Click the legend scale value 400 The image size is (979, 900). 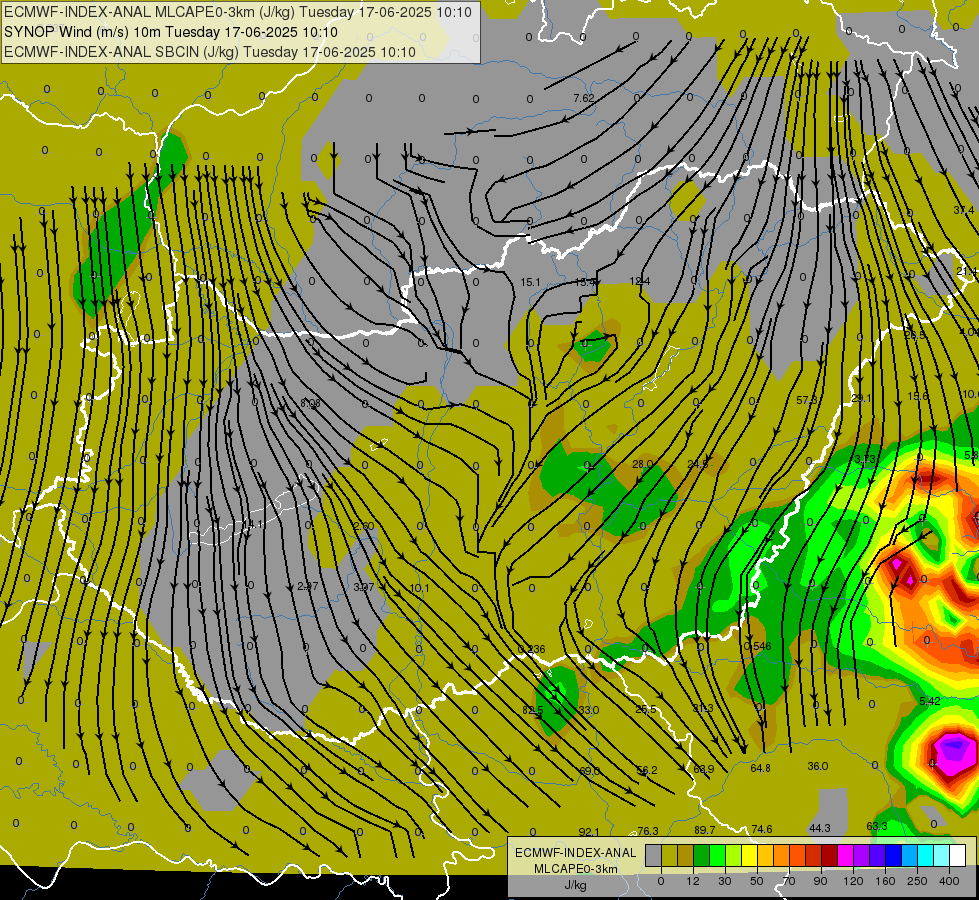pyautogui.click(x=949, y=881)
